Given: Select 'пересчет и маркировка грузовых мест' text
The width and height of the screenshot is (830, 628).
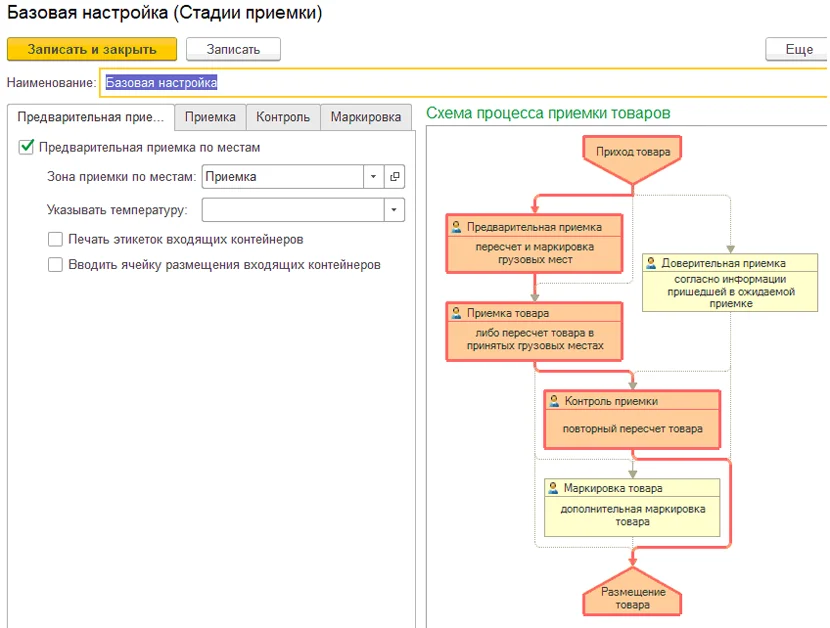Looking at the screenshot, I should tap(535, 253).
